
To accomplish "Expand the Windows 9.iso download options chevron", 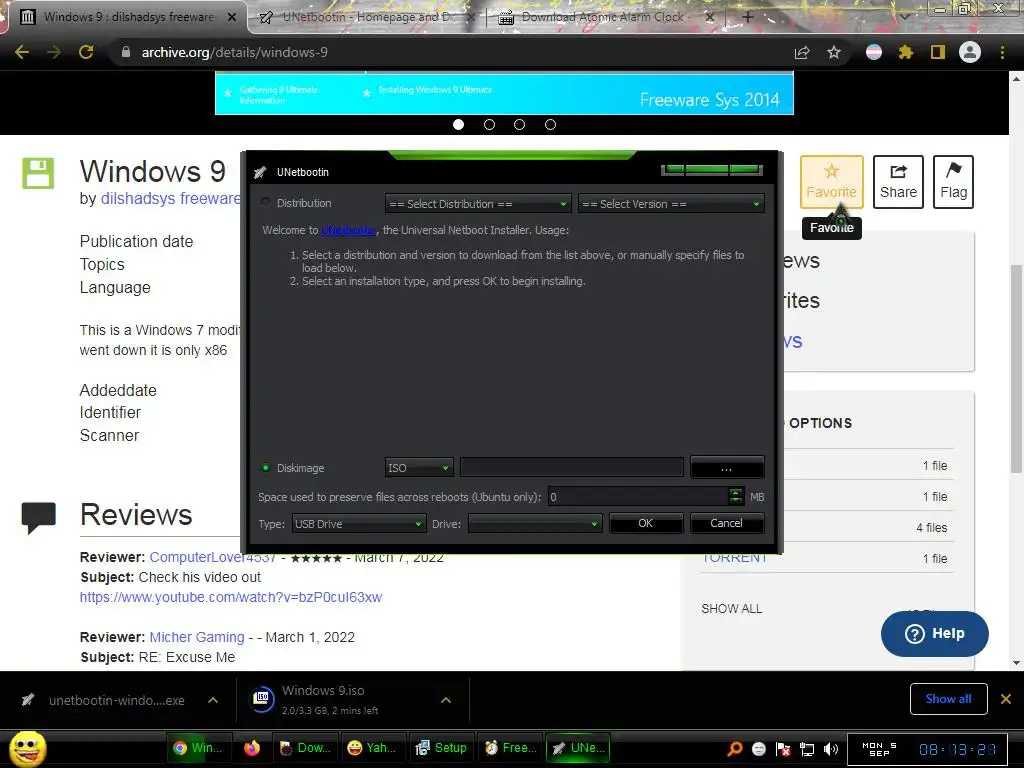I will tap(446, 700).
